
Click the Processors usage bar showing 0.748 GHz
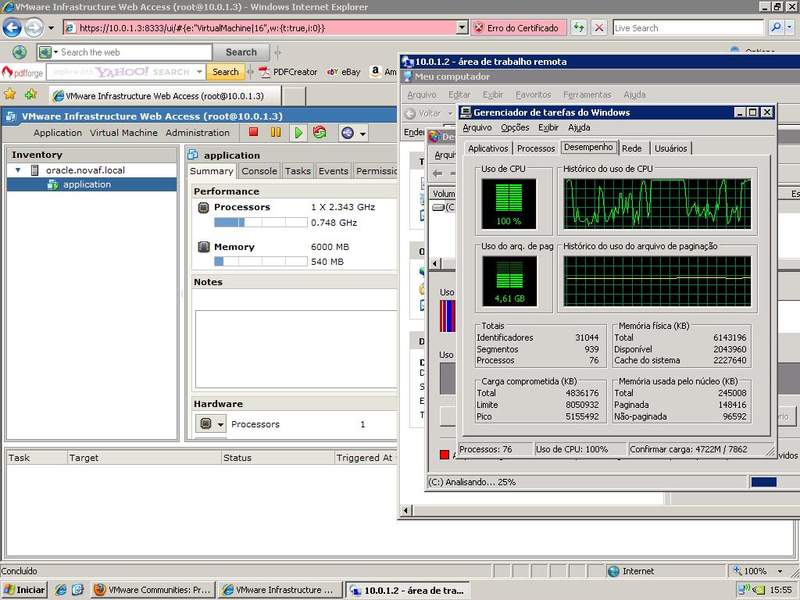[261, 222]
